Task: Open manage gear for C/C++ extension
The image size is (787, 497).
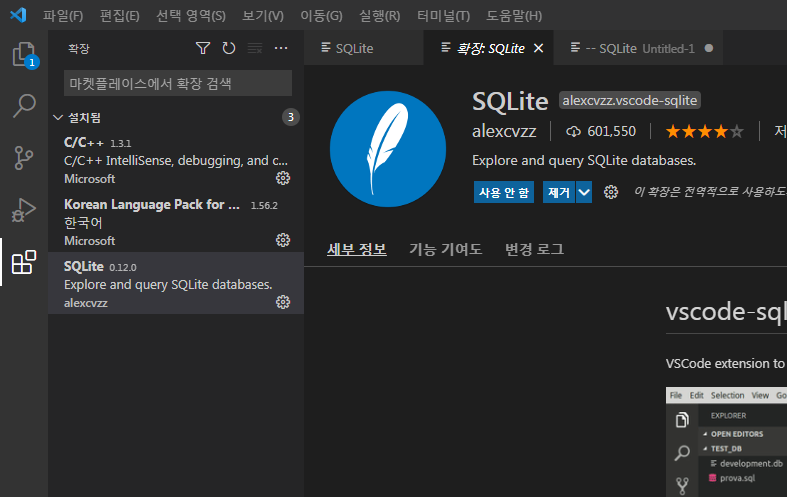Action: point(283,178)
